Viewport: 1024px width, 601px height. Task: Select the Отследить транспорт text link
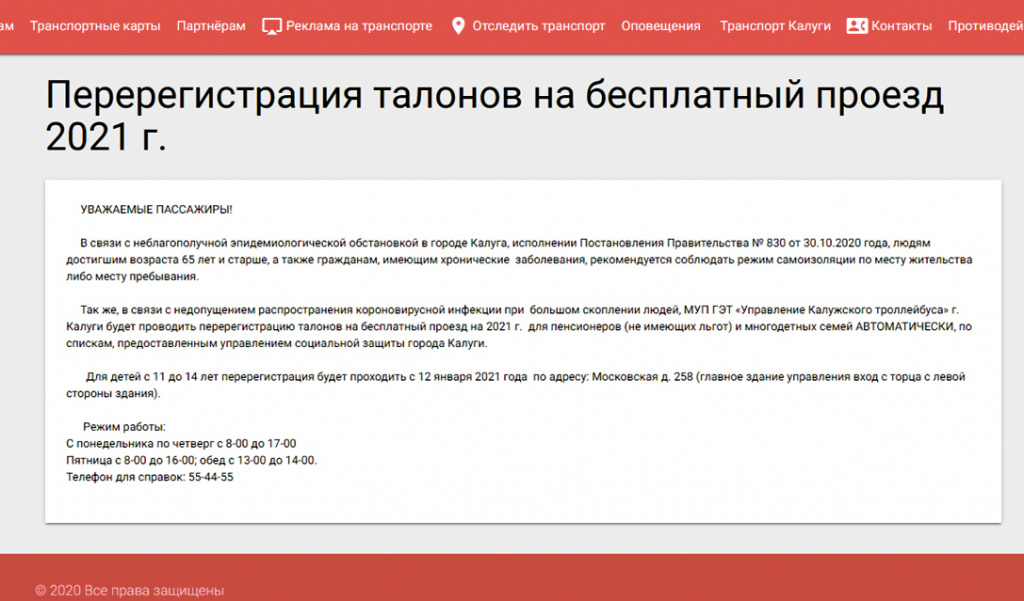tap(538, 26)
